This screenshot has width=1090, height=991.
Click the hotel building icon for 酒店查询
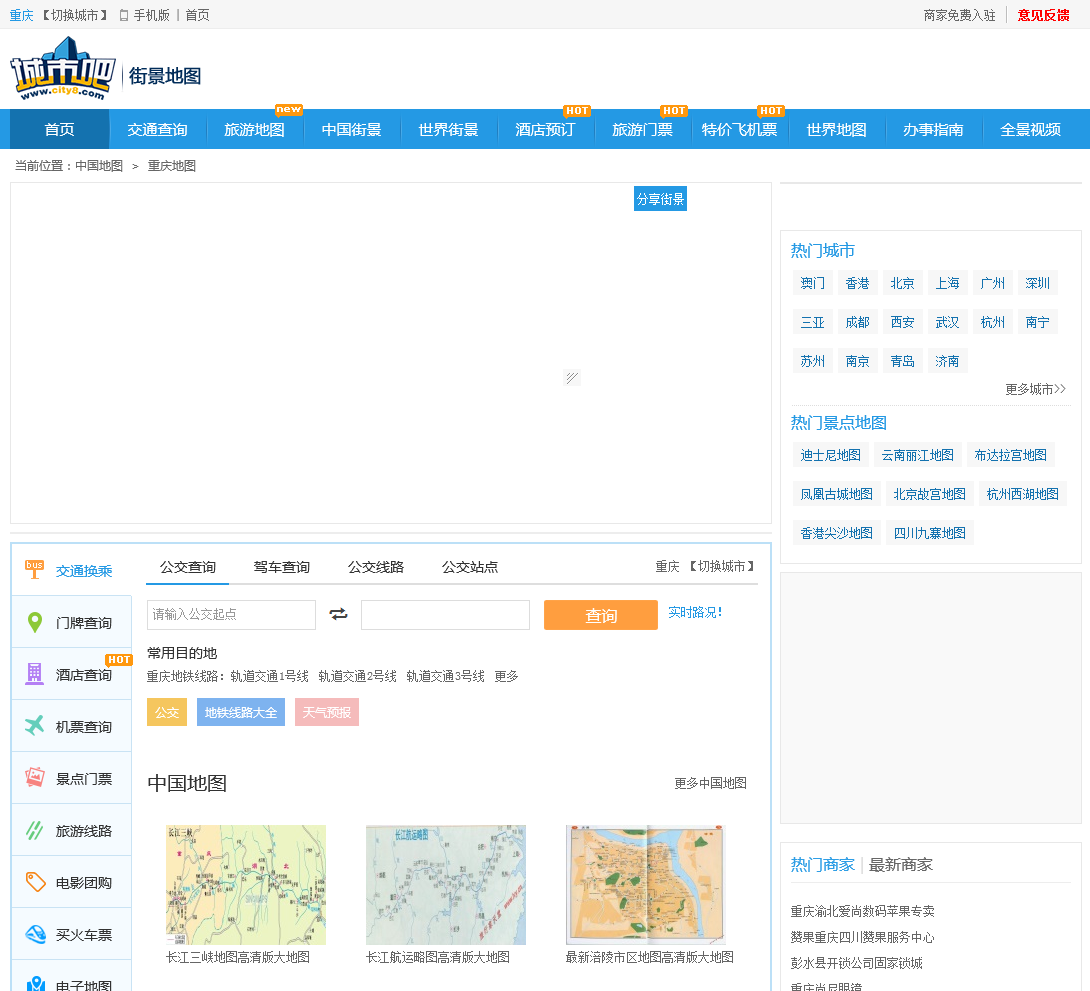point(35,675)
